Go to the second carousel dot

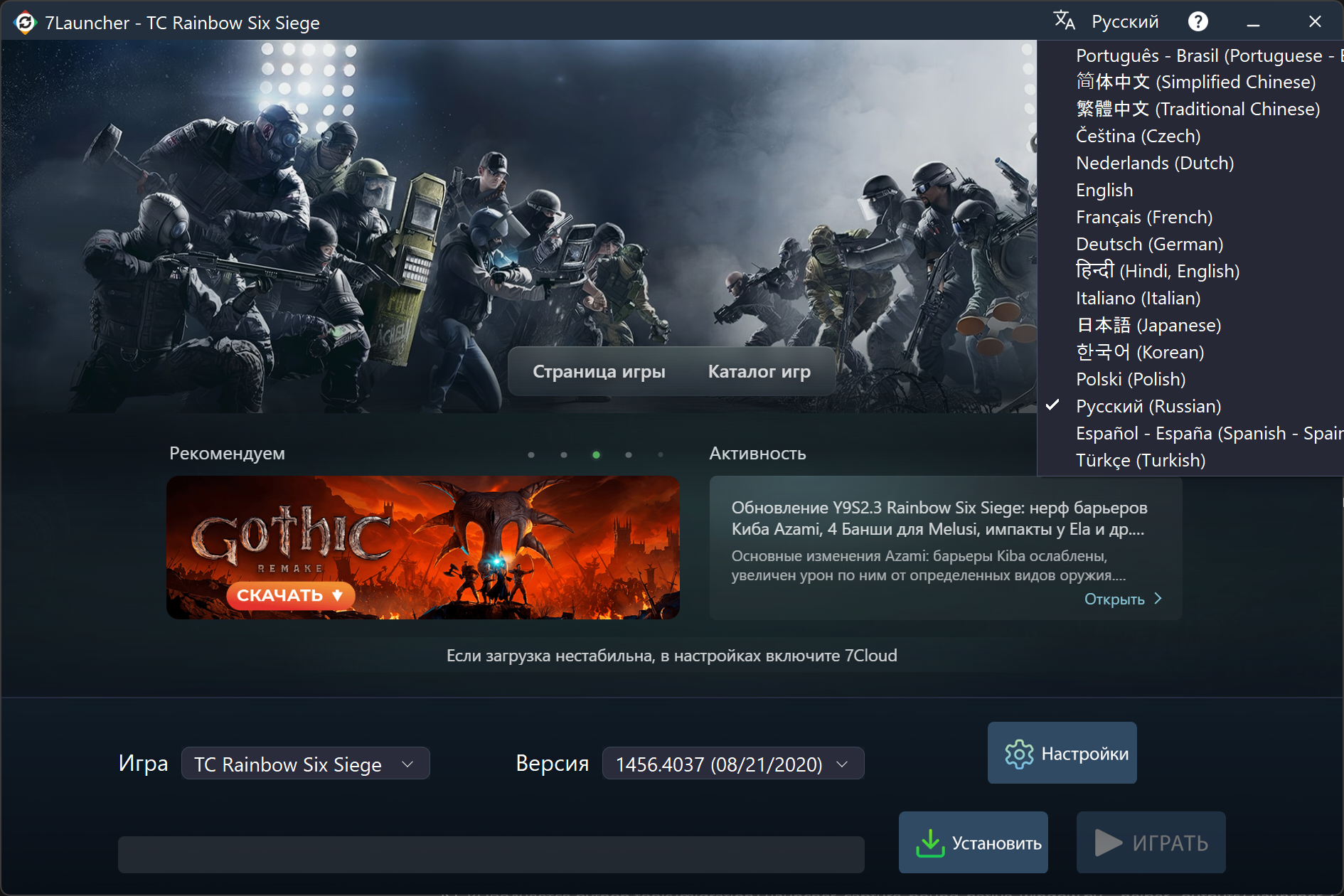[x=564, y=455]
